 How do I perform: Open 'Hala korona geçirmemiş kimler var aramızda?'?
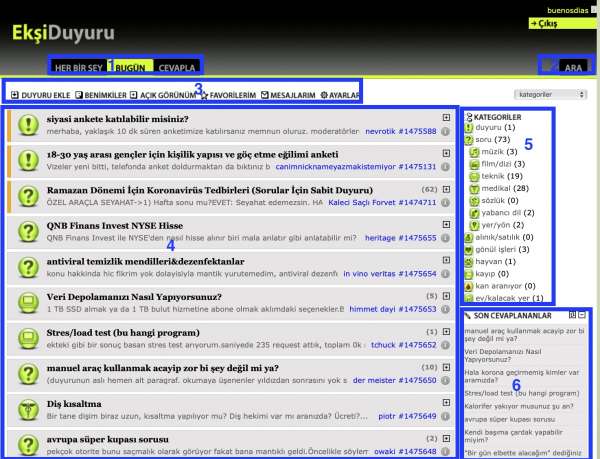click(x=522, y=376)
